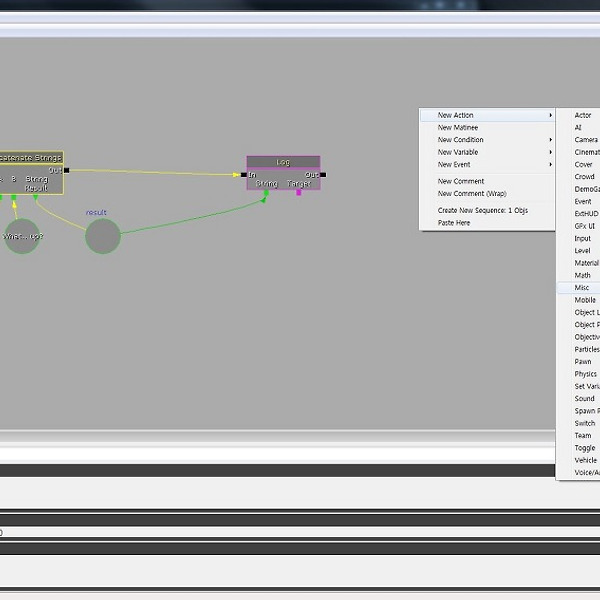This screenshot has height=600, width=600.
Task: Click Concatenate Strings Out connector
Action: (66, 170)
